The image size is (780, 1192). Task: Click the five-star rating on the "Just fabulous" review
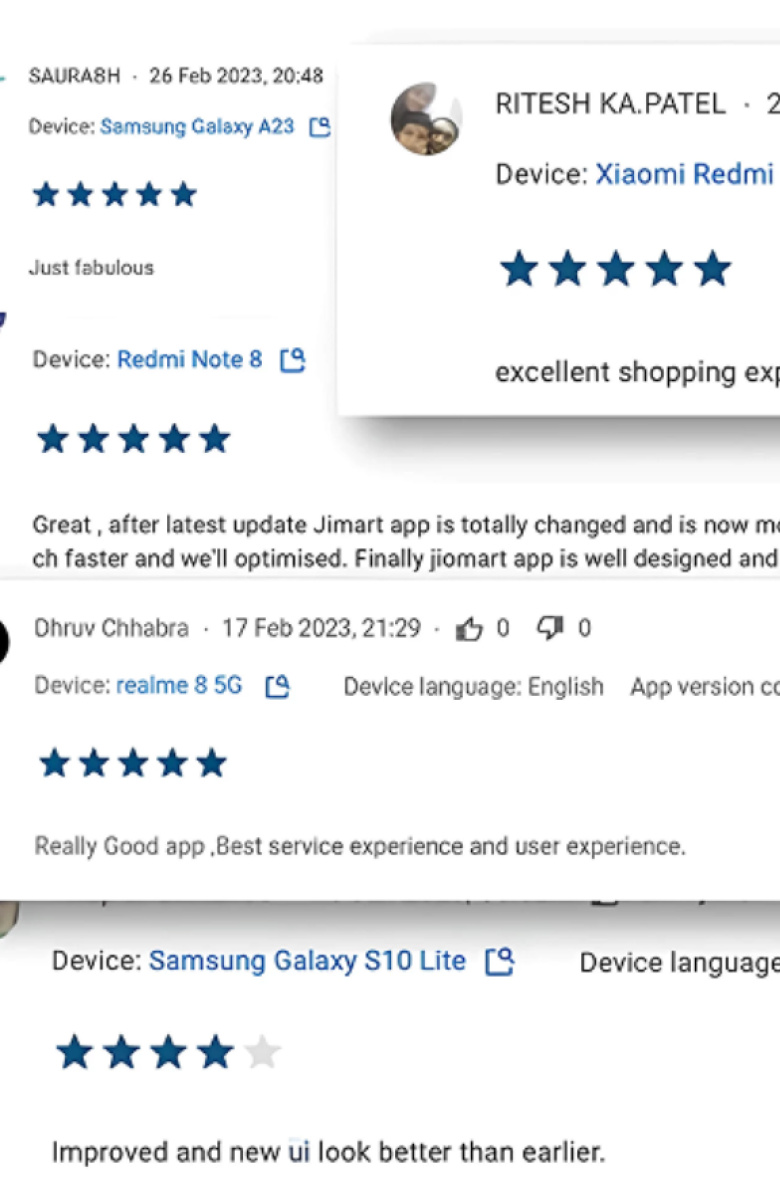tap(115, 194)
